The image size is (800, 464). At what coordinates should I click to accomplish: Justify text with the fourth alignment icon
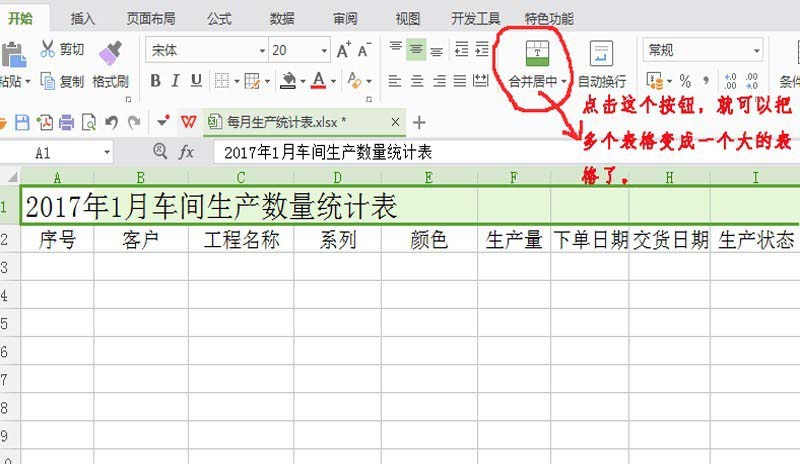coord(460,81)
